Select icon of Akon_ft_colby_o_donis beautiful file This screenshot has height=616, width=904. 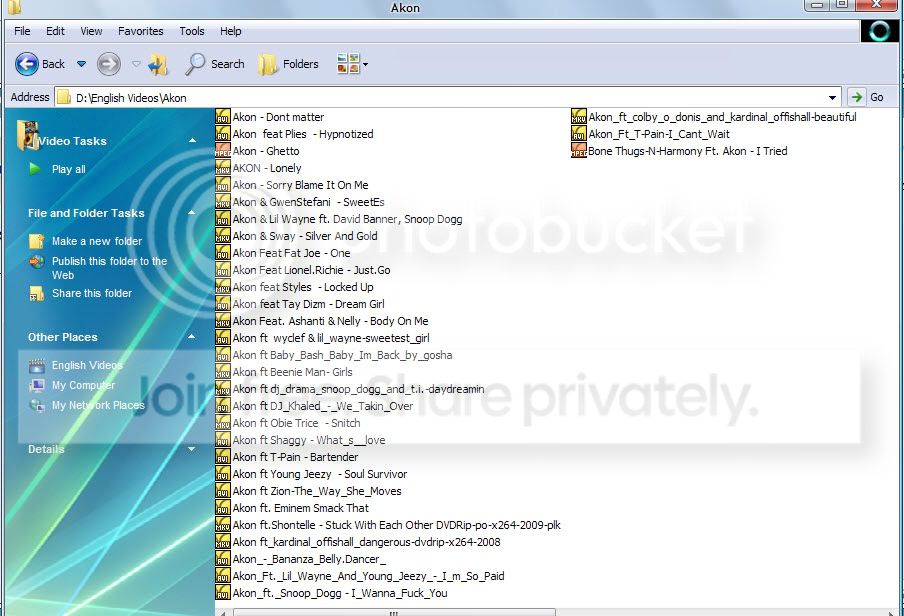(579, 117)
